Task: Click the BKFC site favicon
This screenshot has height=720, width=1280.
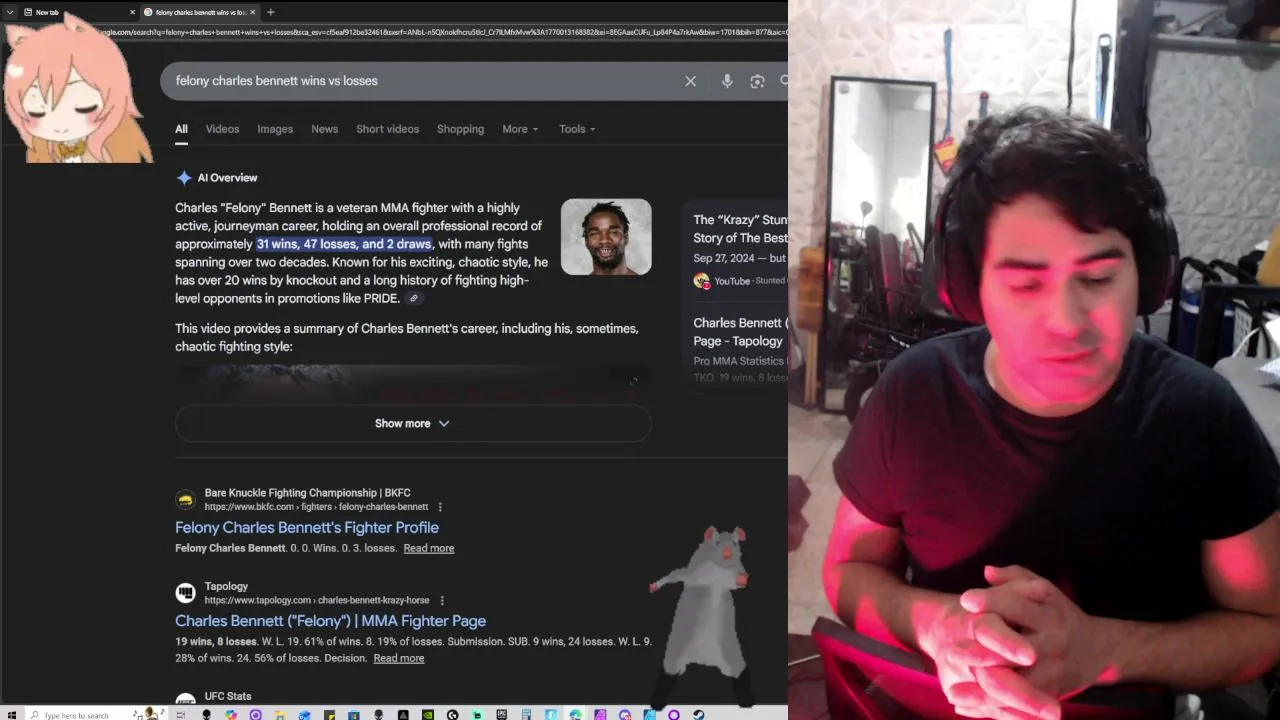Action: pos(185,499)
